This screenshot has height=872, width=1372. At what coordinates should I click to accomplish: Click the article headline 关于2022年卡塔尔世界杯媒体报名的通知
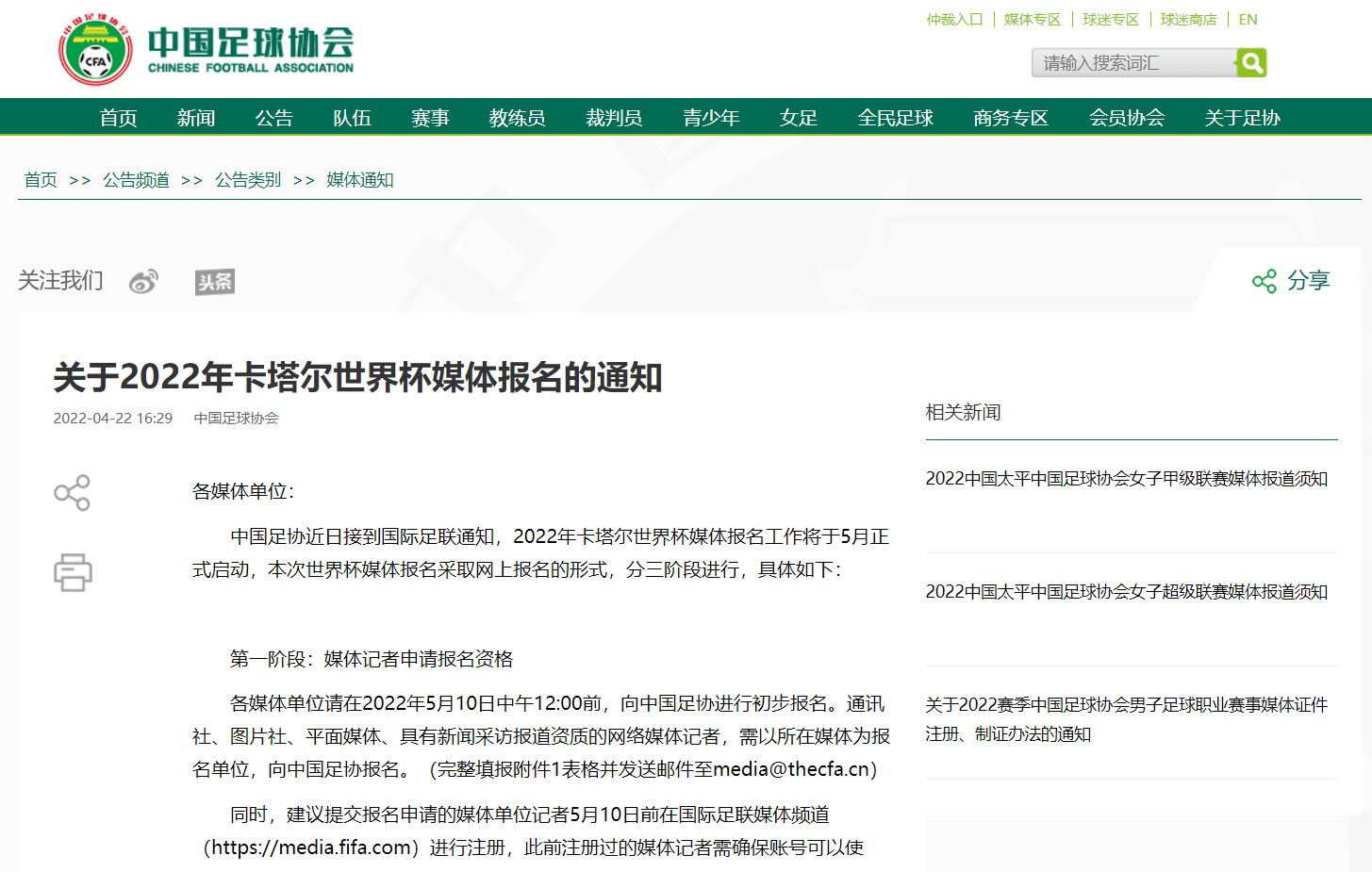(x=358, y=377)
